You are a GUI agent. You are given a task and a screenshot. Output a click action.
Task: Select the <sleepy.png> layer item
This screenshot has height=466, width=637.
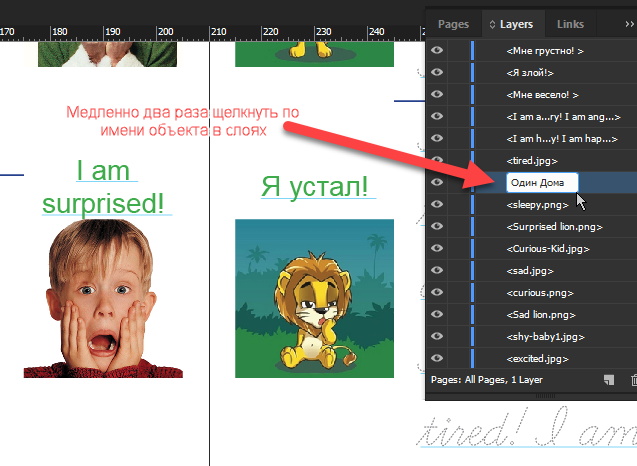(537, 204)
